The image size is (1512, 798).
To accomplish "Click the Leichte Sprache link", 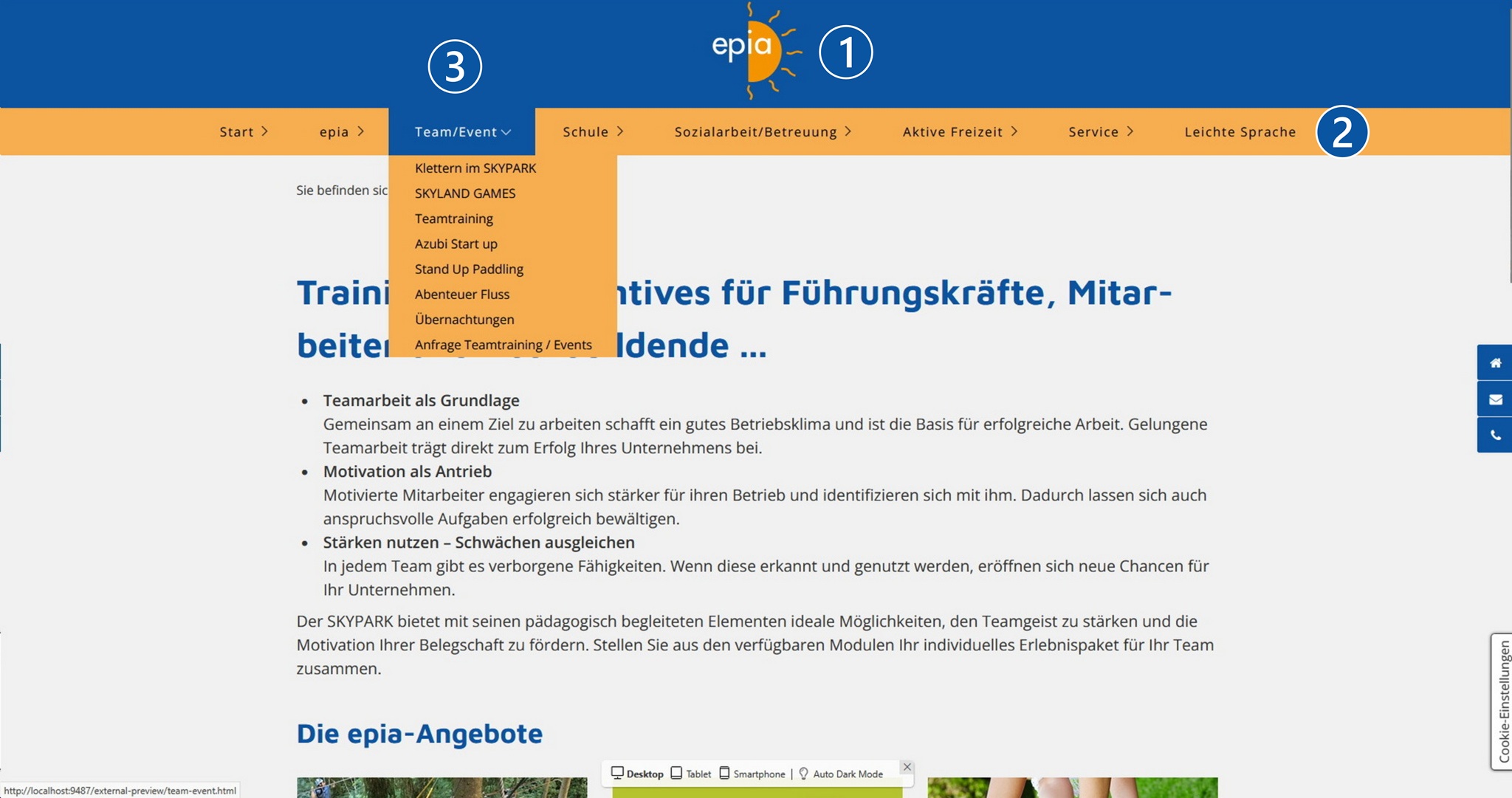I will pyautogui.click(x=1240, y=132).
